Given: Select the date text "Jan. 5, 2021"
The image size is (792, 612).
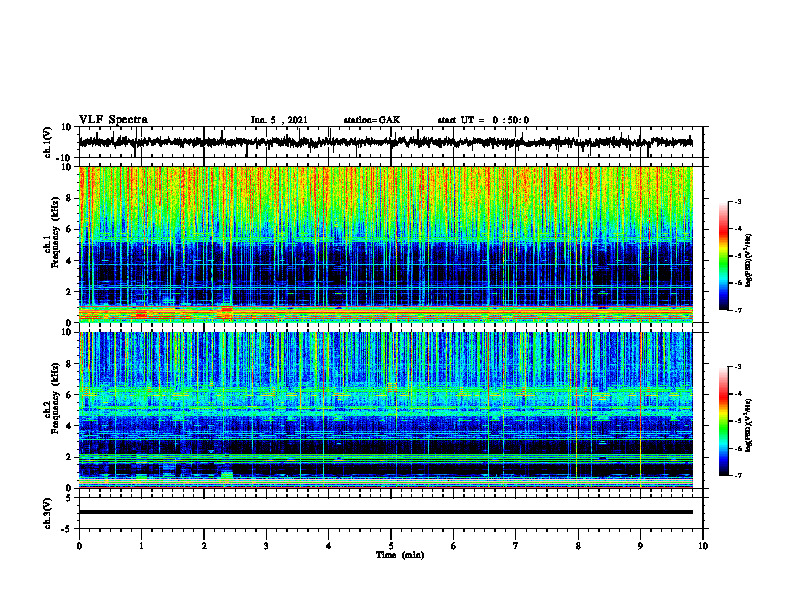Looking at the screenshot, I should pyautogui.click(x=279, y=120).
